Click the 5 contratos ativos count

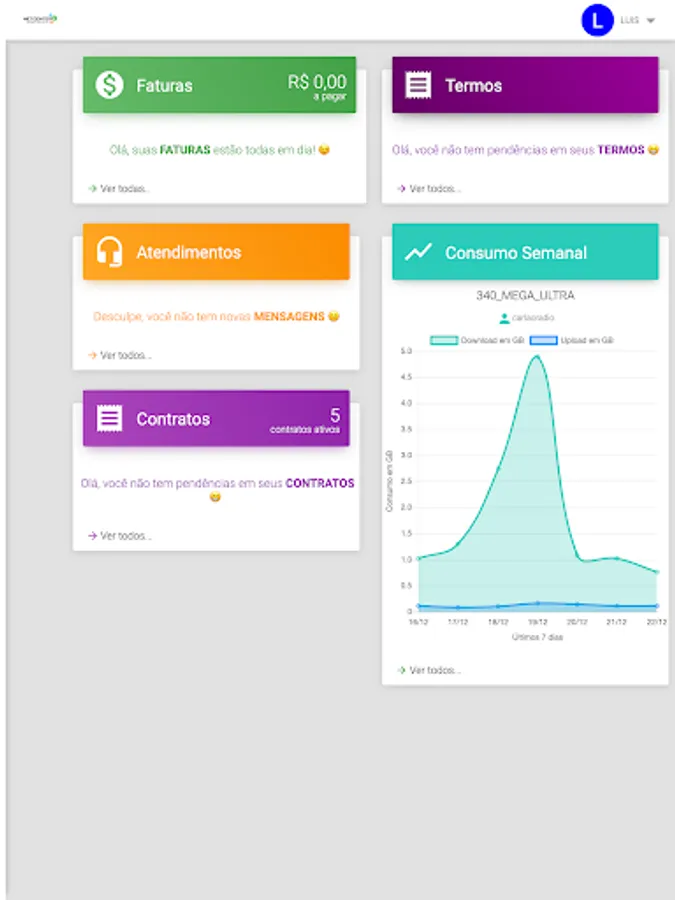(x=305, y=421)
